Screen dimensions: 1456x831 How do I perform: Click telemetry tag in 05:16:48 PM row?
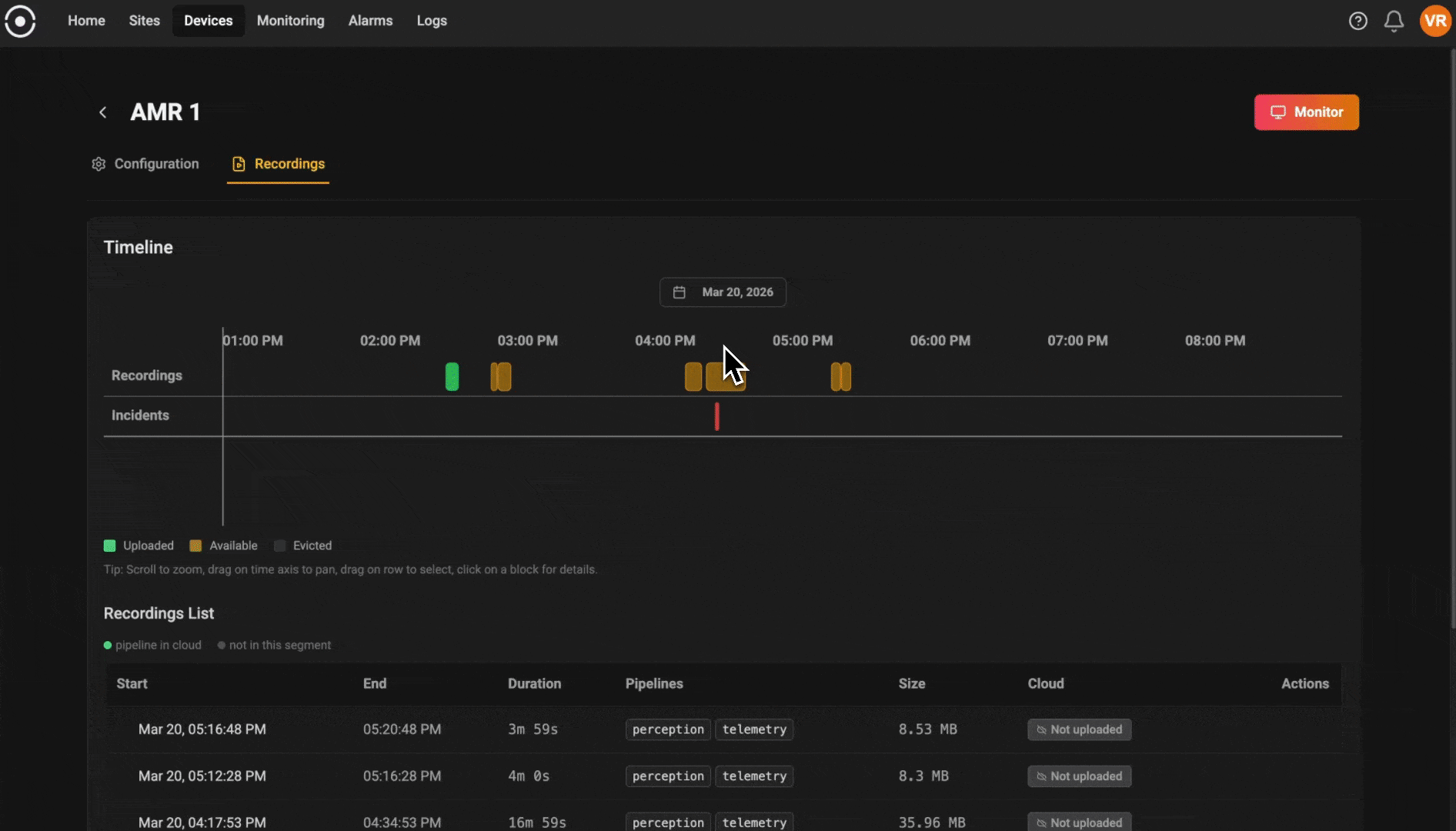coord(754,729)
